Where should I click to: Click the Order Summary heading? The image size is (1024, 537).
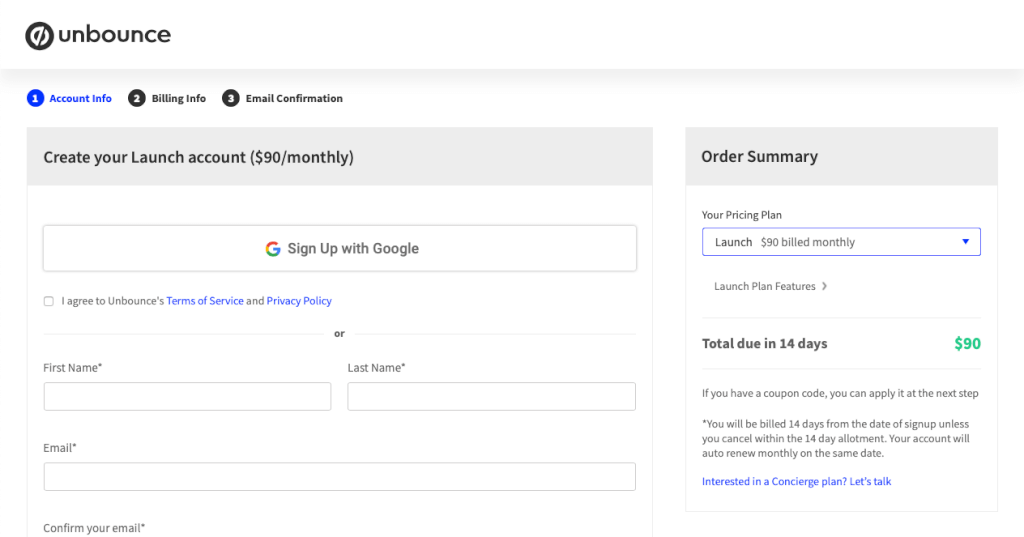(x=759, y=157)
